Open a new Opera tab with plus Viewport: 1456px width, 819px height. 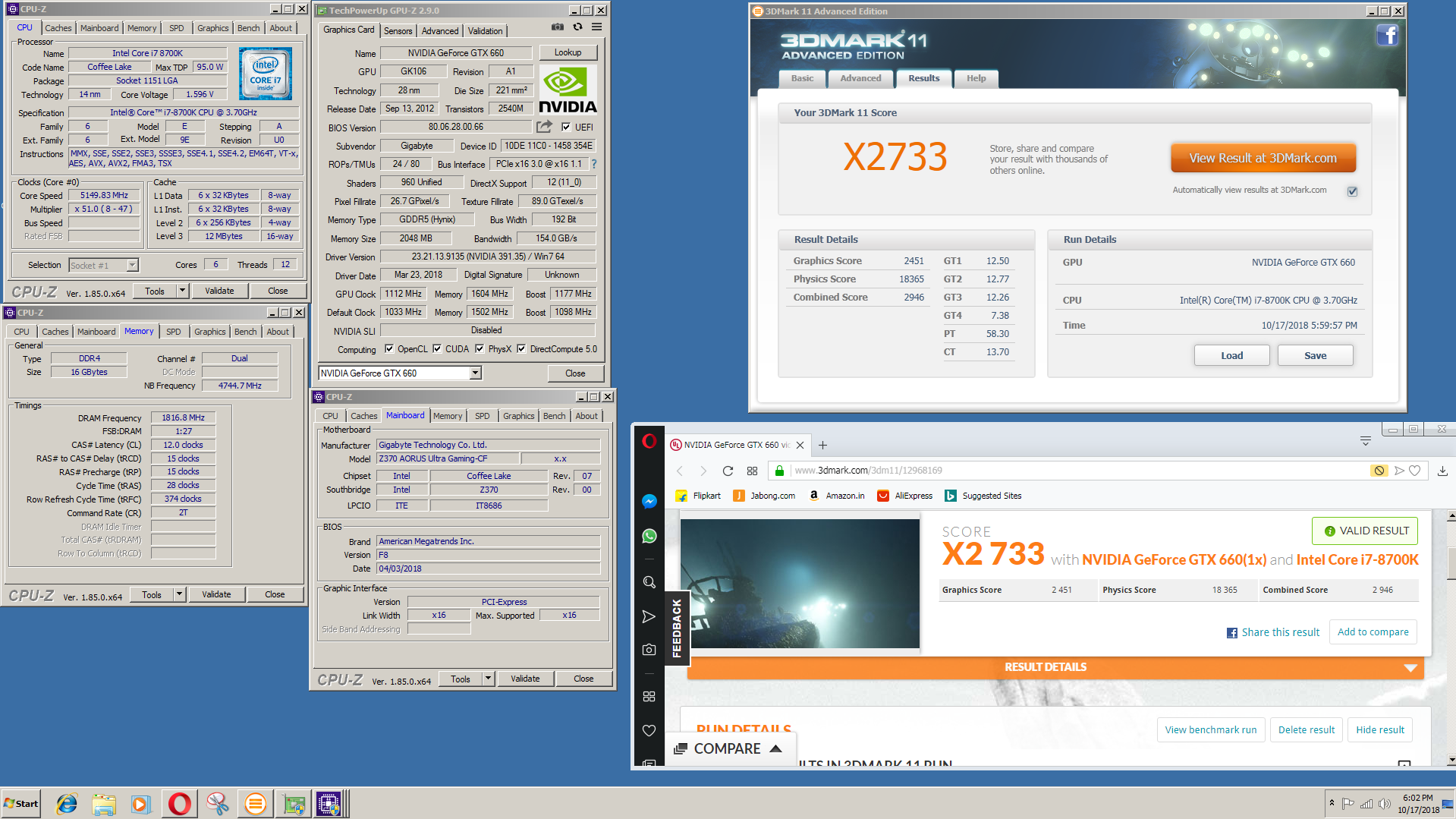click(x=822, y=446)
